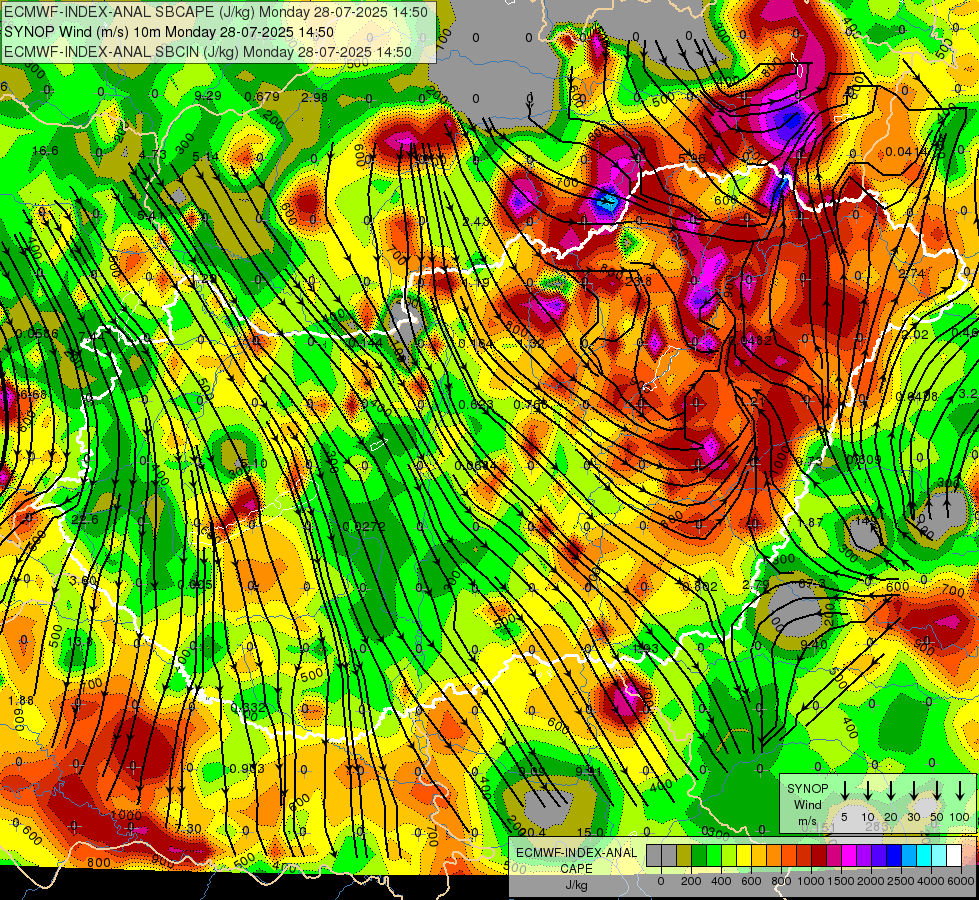Pick the white swatch in CAPE legend
Screen dimensions: 979x900
click(x=954, y=856)
